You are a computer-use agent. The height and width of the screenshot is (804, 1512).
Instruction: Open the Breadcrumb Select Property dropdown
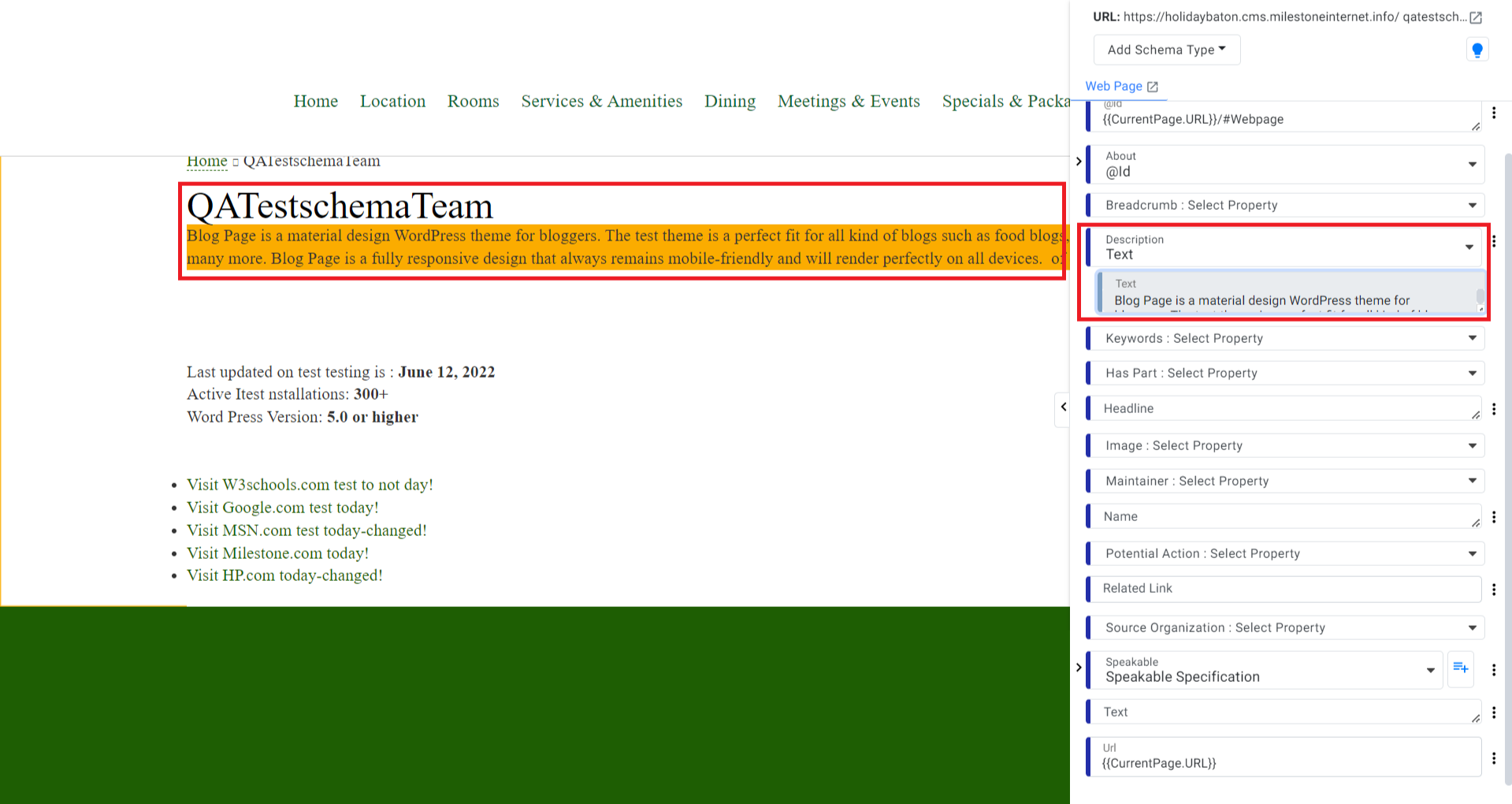coord(1285,205)
